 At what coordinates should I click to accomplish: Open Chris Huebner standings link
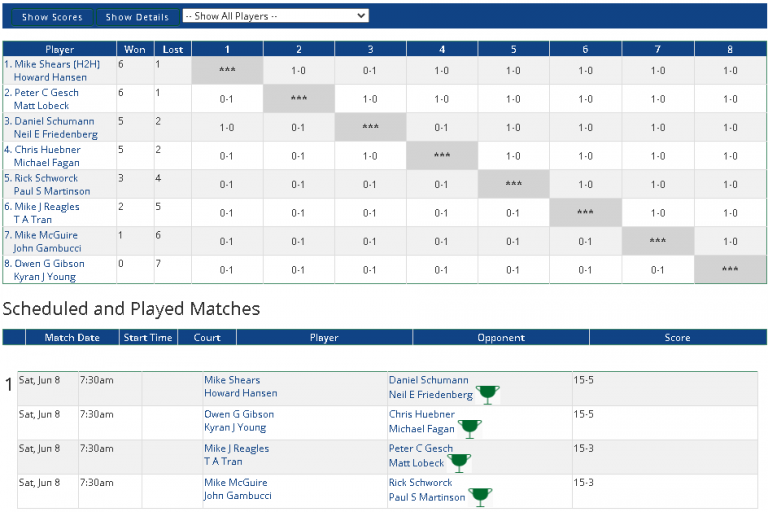coord(47,149)
